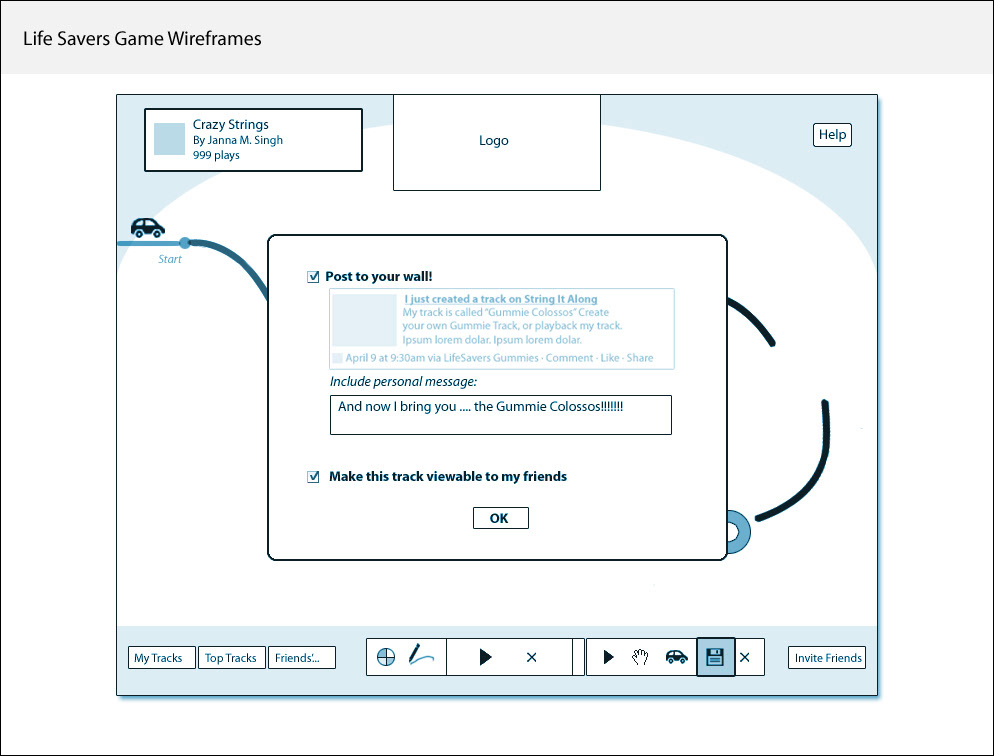Select the pen drawing tool
994x756 pixels.
coord(421,655)
